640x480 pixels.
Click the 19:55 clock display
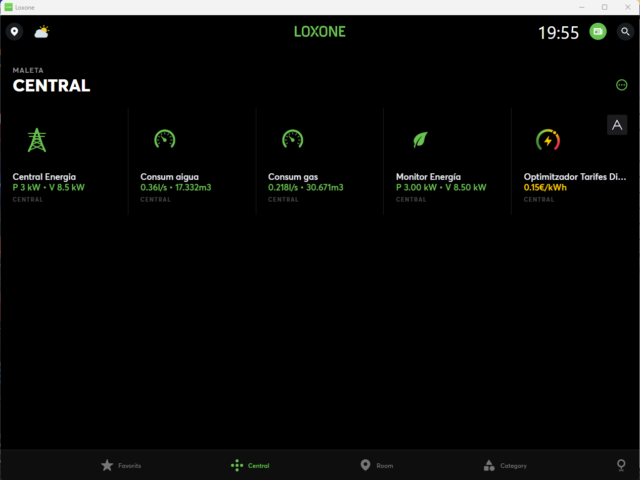[x=558, y=33]
